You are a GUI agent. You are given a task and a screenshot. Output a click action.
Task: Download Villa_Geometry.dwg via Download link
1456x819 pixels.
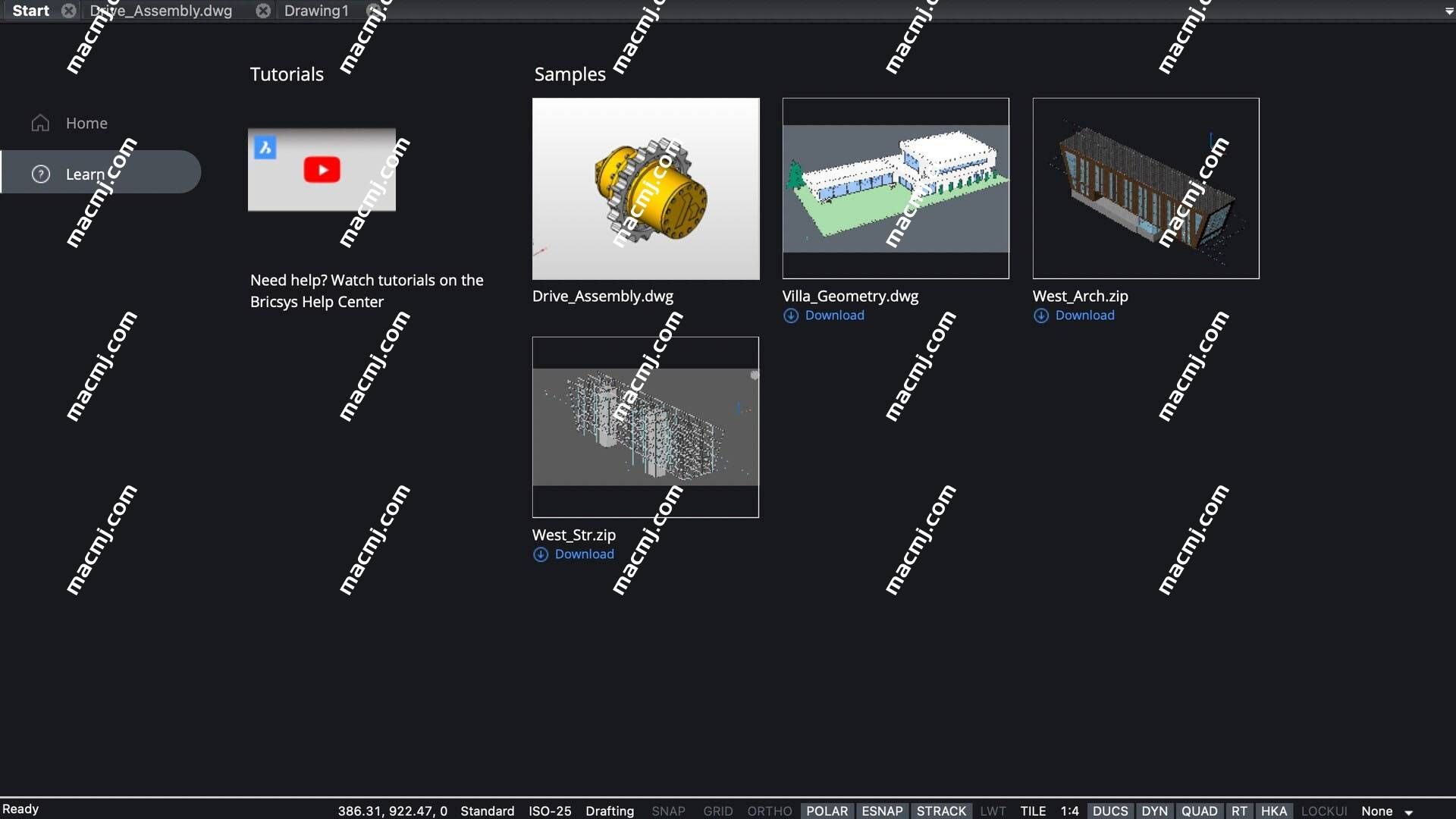click(834, 315)
